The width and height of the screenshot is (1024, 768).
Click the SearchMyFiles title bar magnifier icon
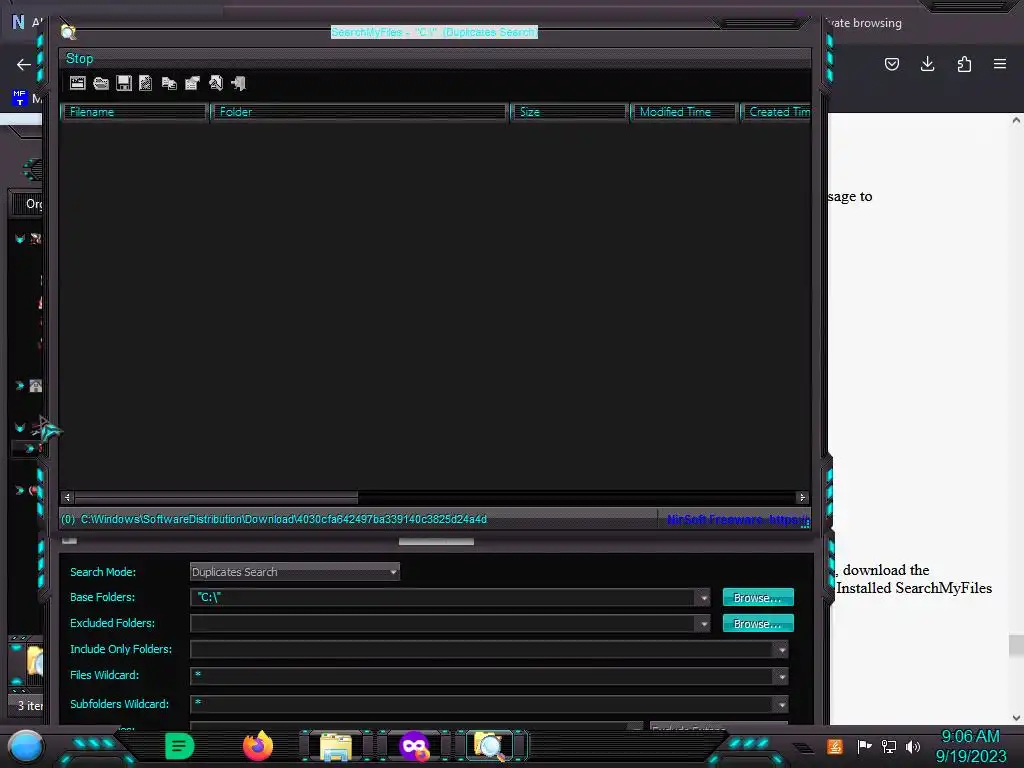68,32
